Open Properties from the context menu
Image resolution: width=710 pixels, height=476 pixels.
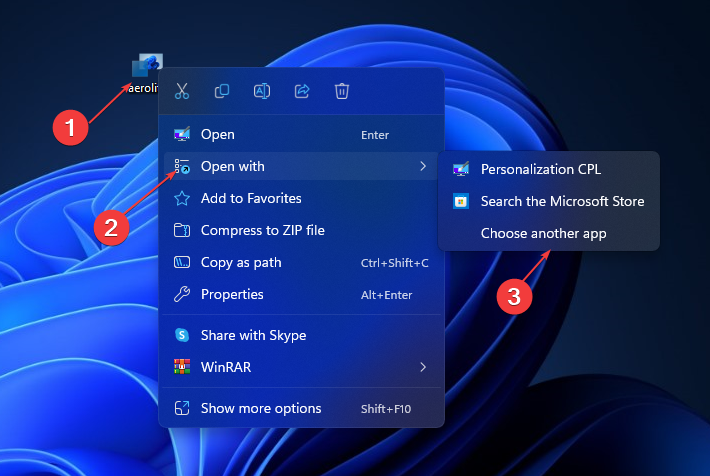302,294
